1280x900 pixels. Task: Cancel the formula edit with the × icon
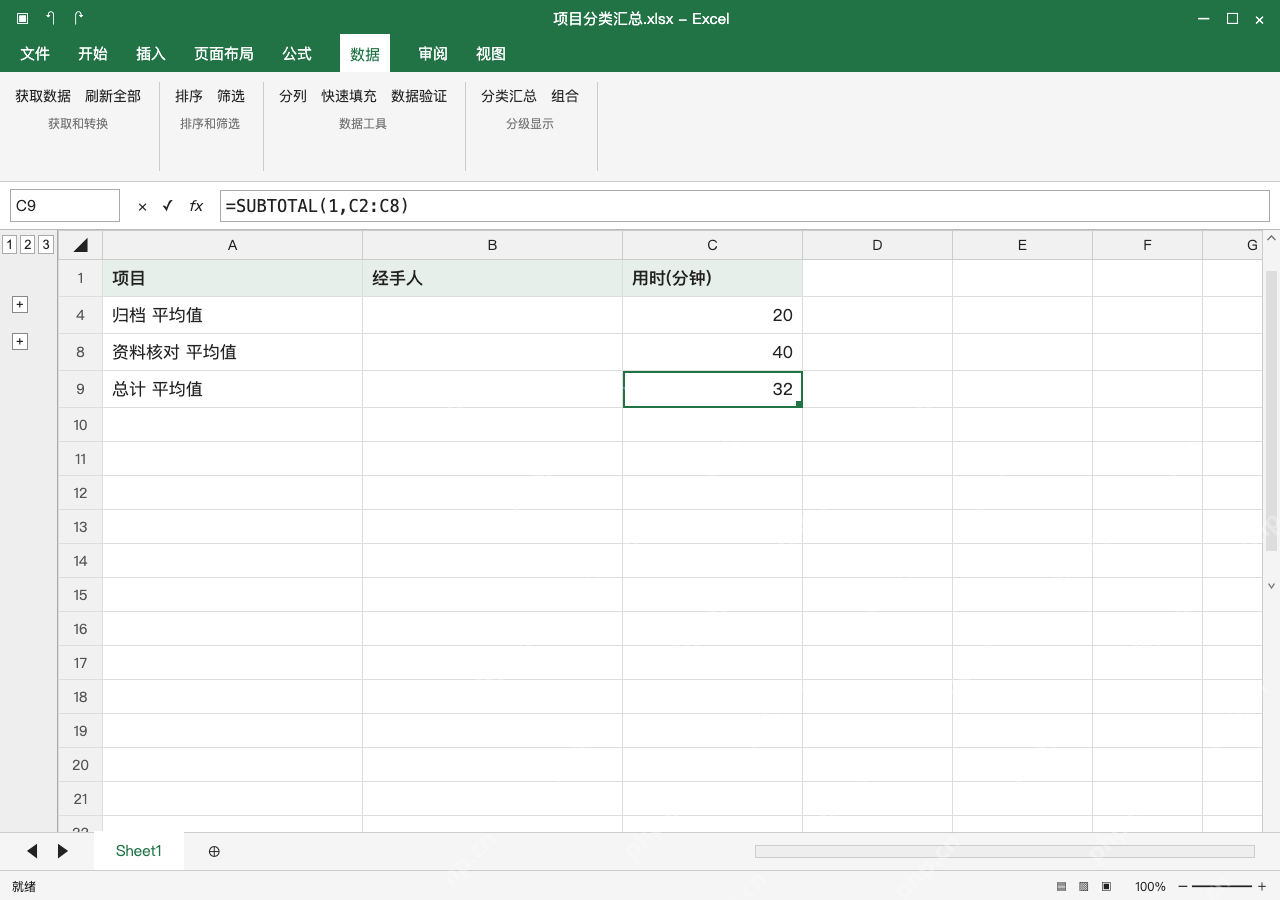[142, 206]
